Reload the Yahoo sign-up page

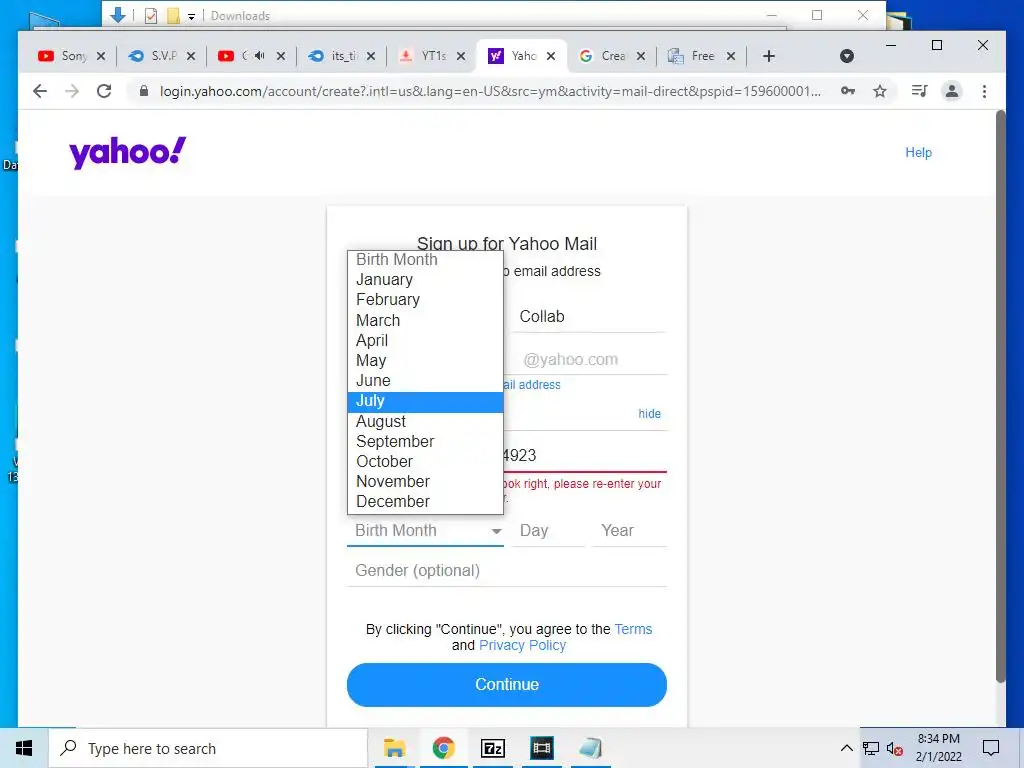[104, 91]
